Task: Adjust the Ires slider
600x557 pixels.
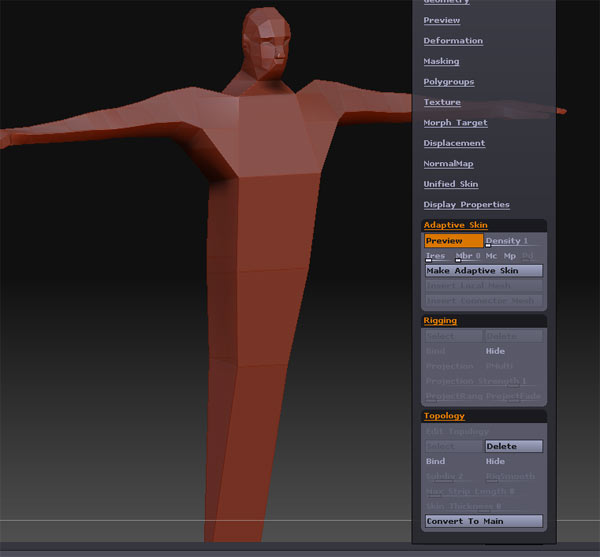Action: click(438, 256)
